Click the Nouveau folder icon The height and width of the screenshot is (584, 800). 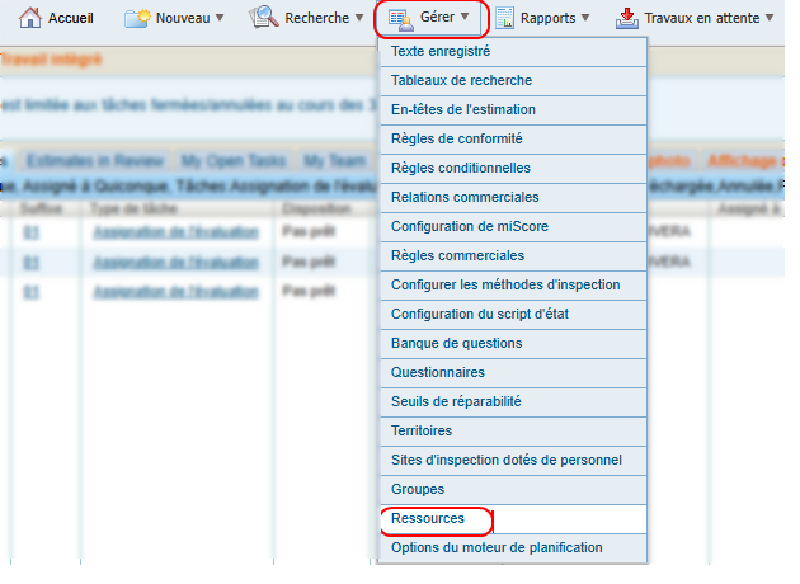point(137,18)
